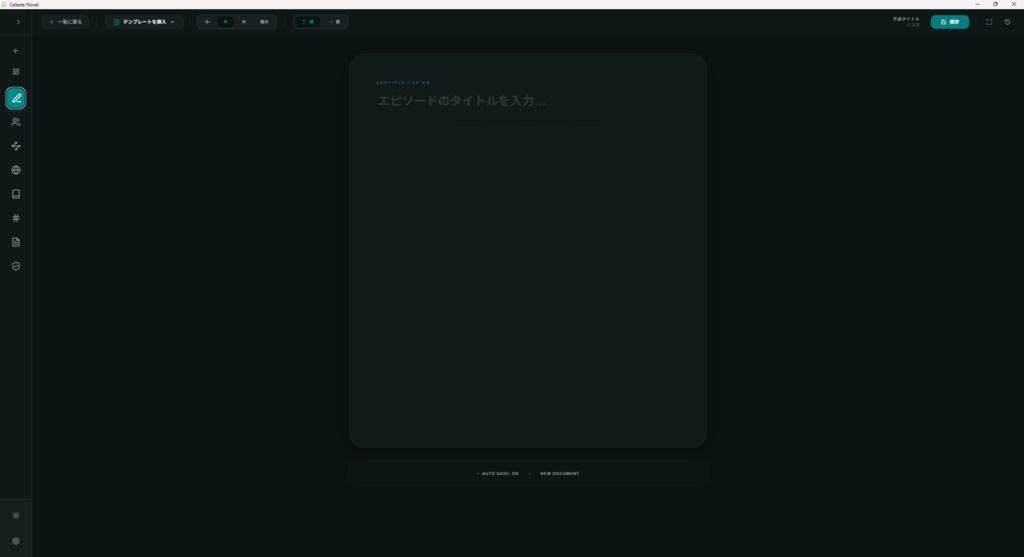Image resolution: width=1024 pixels, height=557 pixels.
Task: Open the settings gear icon
Action: coord(16,541)
